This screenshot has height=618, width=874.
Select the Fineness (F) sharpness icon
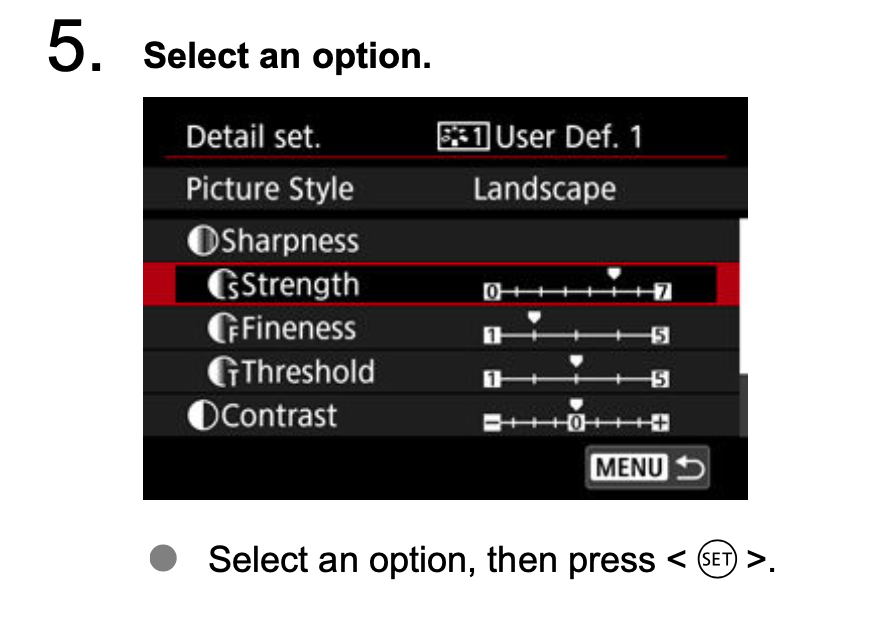coord(222,328)
